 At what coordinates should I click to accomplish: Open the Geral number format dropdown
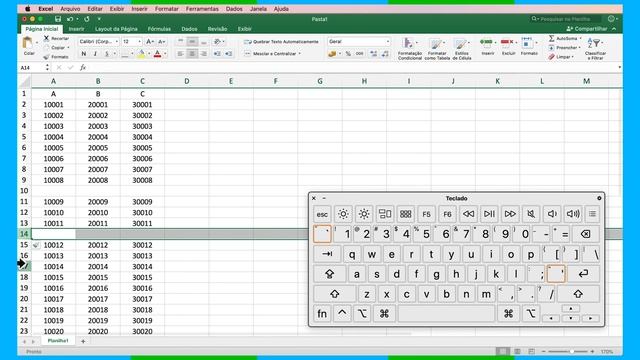pos(387,42)
